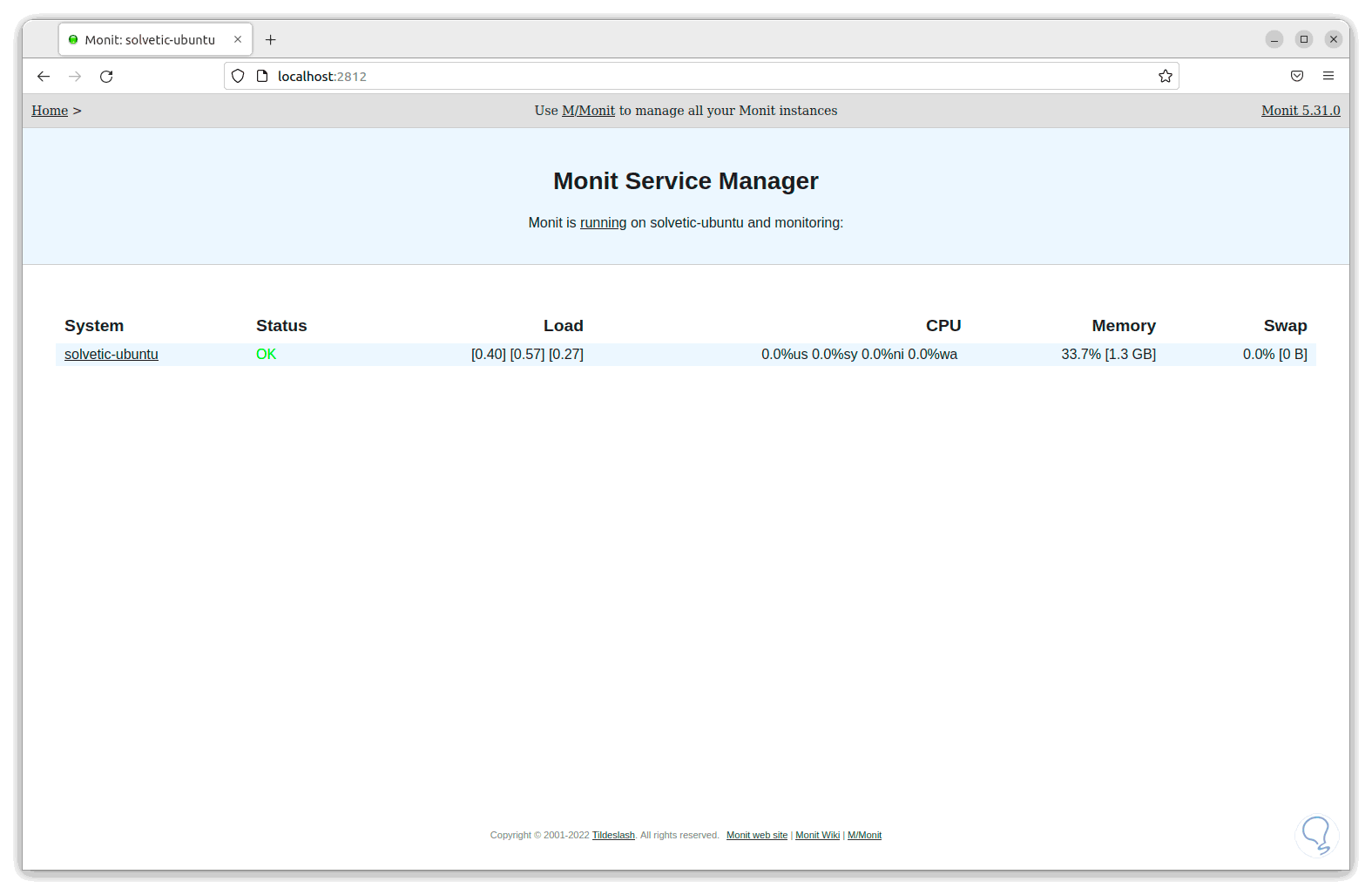Click the CPU column header
This screenshot has width=1372, height=895.
(943, 326)
